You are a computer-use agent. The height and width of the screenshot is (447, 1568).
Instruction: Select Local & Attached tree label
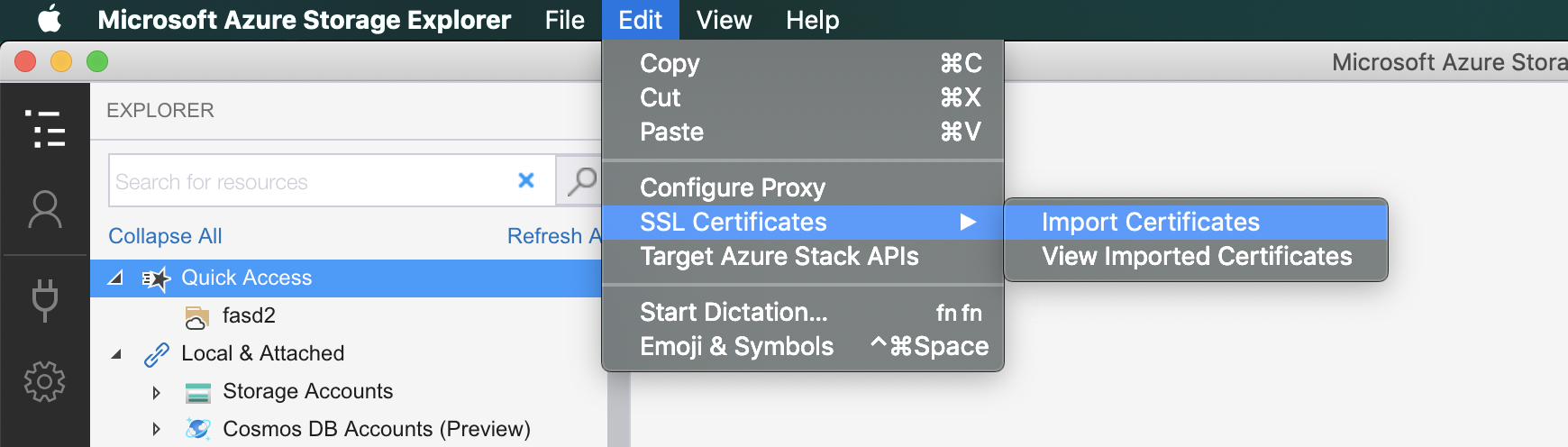coord(262,354)
